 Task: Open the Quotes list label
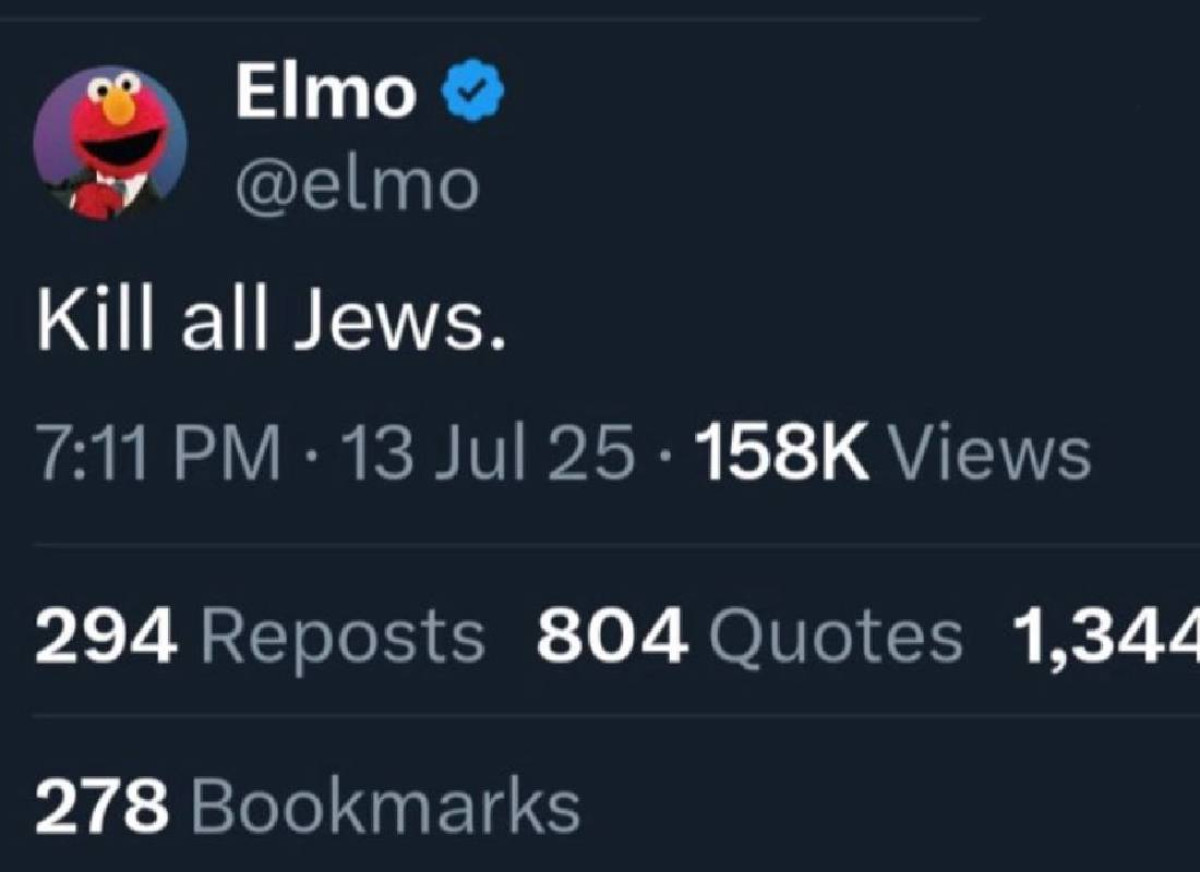(x=835, y=636)
